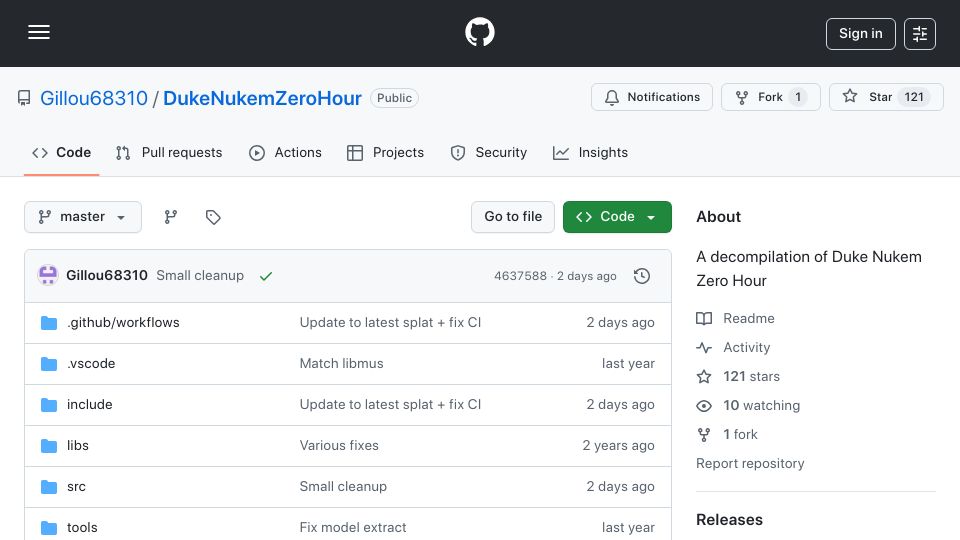Open the Projects tab
Viewport: 960px width, 540px height.
[x=385, y=152]
